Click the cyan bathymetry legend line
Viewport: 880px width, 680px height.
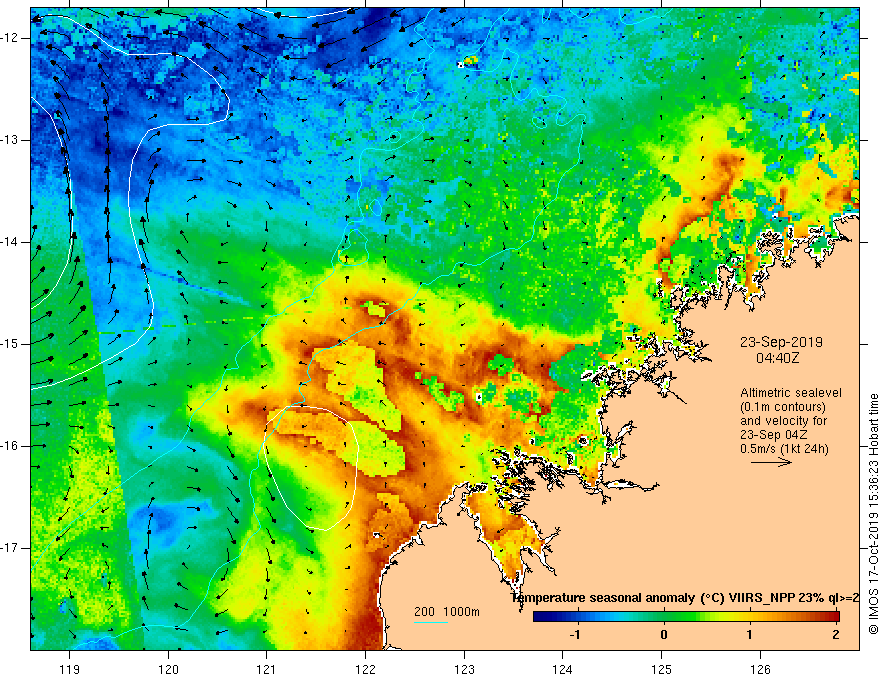(431, 622)
